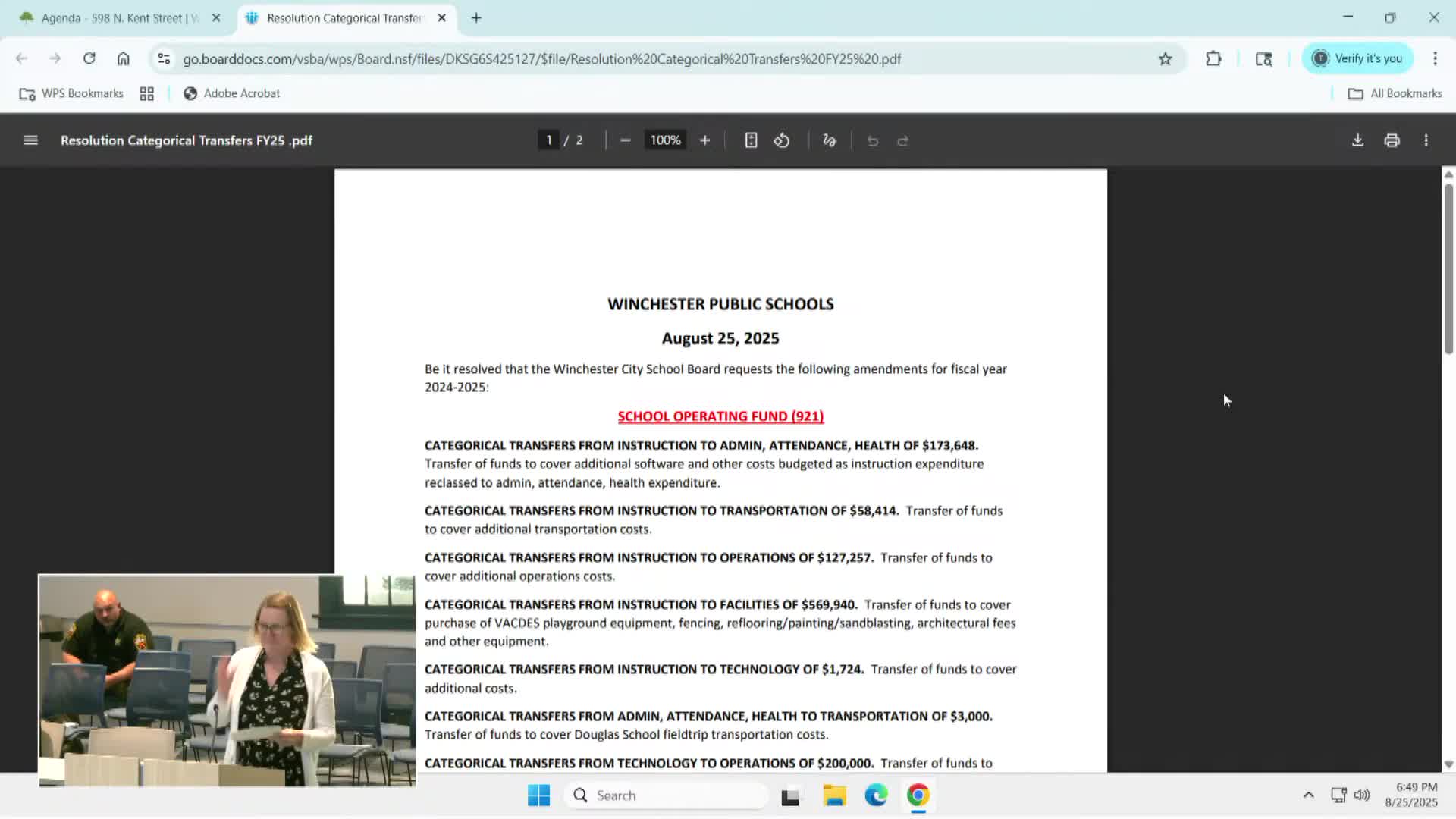
Task: Click the fit to page icon
Action: pyautogui.click(x=751, y=140)
